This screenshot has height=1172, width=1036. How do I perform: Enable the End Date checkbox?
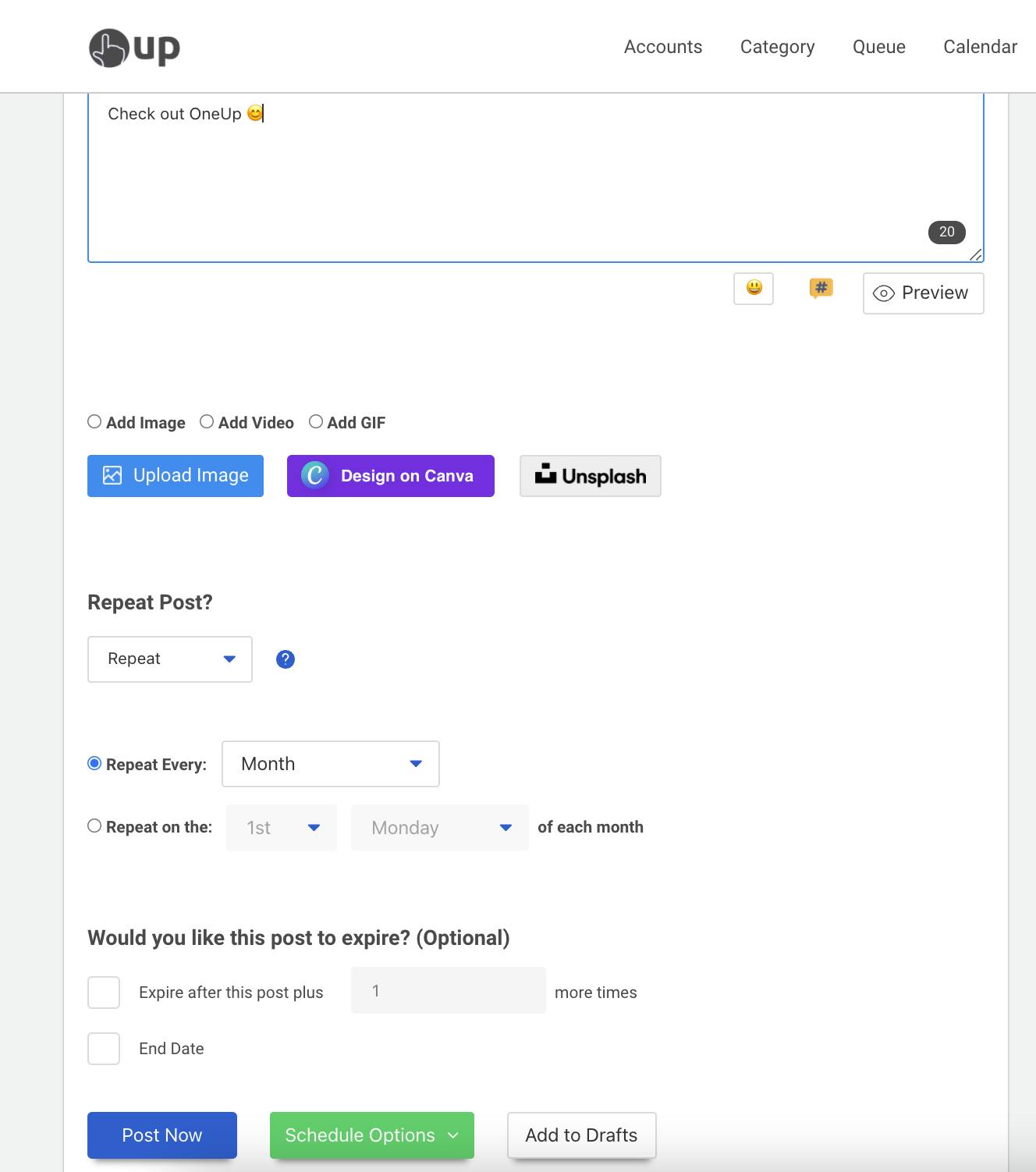[103, 1049]
